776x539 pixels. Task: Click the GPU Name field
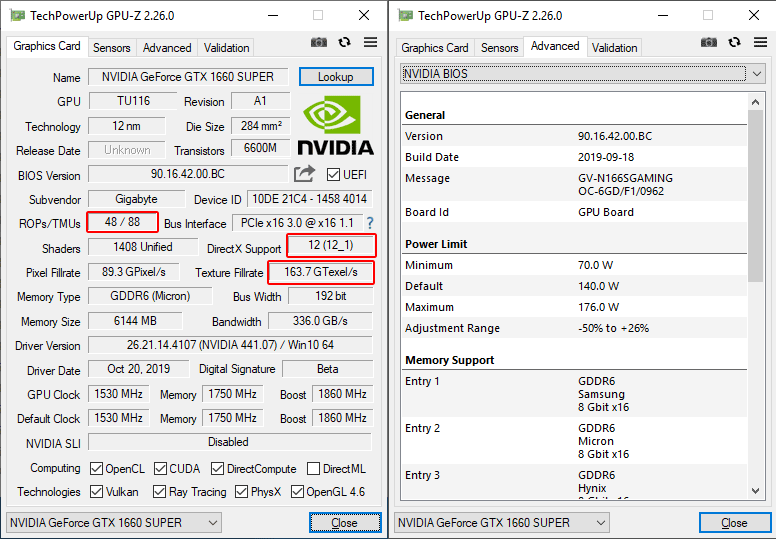pos(188,77)
